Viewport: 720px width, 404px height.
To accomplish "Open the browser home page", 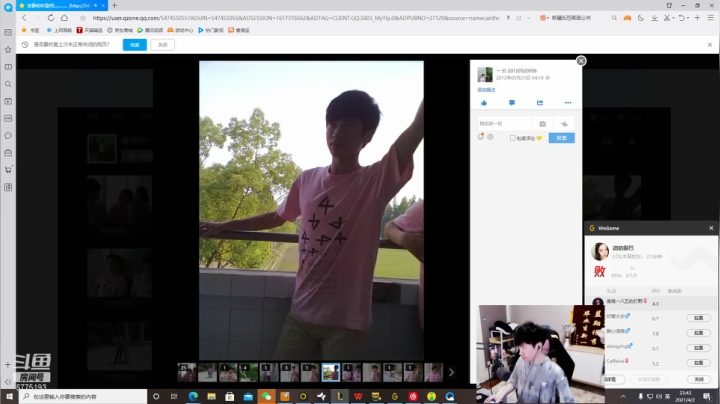I will point(64,17).
